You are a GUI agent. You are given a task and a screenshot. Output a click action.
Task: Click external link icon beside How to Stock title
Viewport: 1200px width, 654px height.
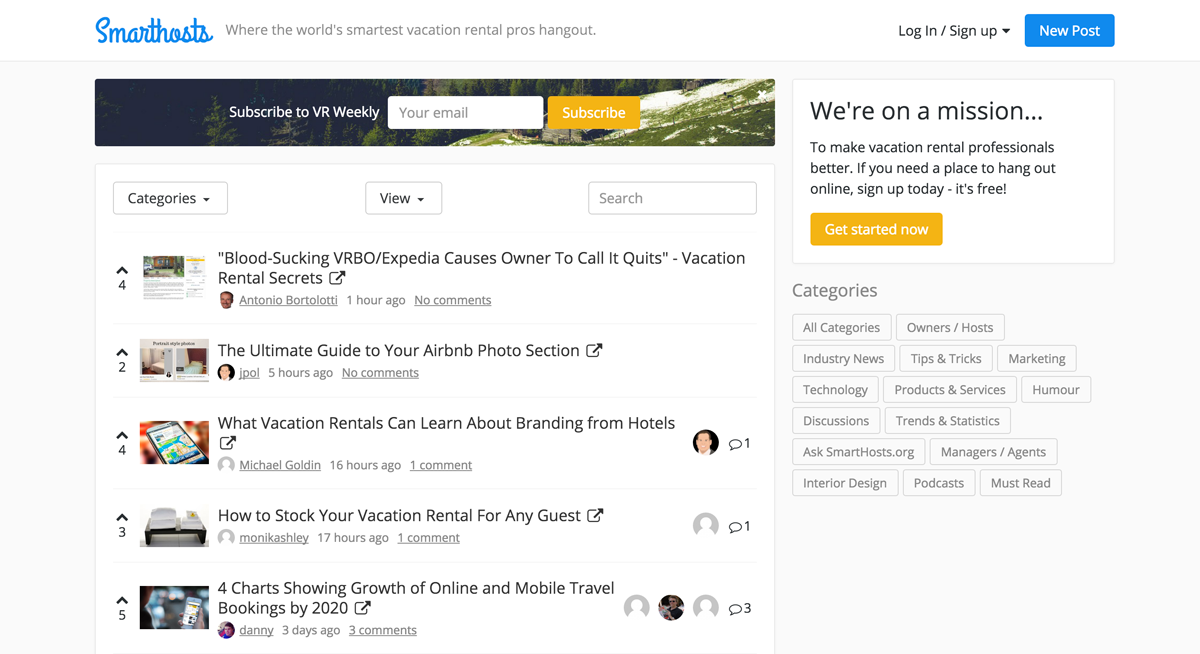595,516
